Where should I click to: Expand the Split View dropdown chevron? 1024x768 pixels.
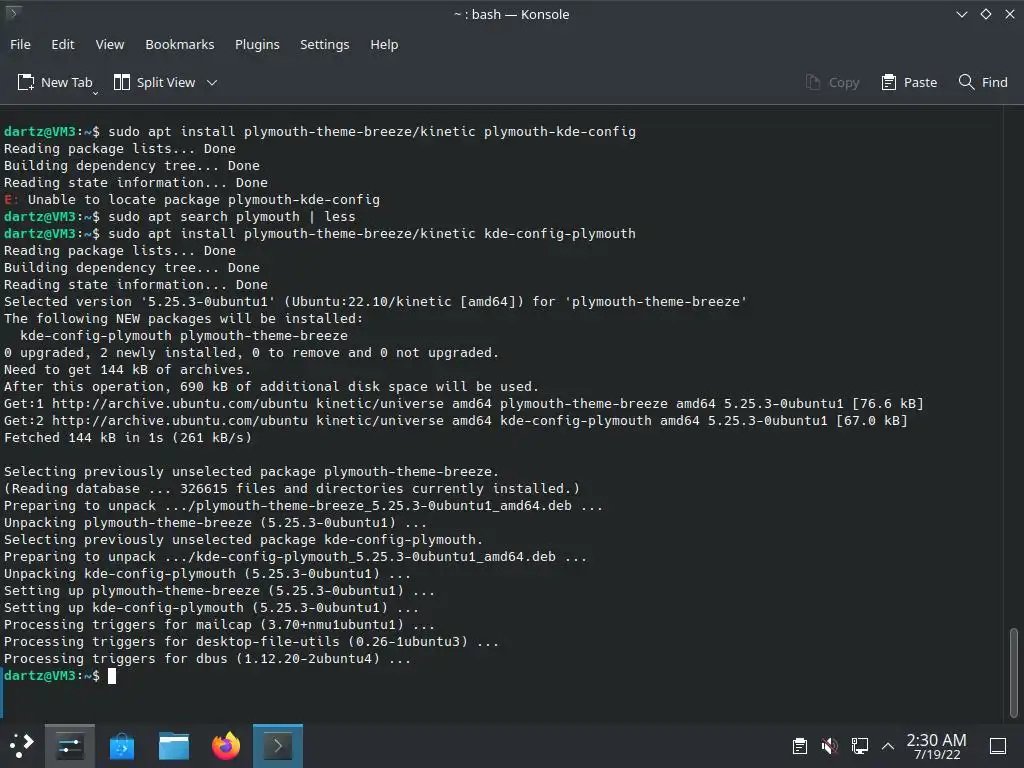click(x=212, y=82)
